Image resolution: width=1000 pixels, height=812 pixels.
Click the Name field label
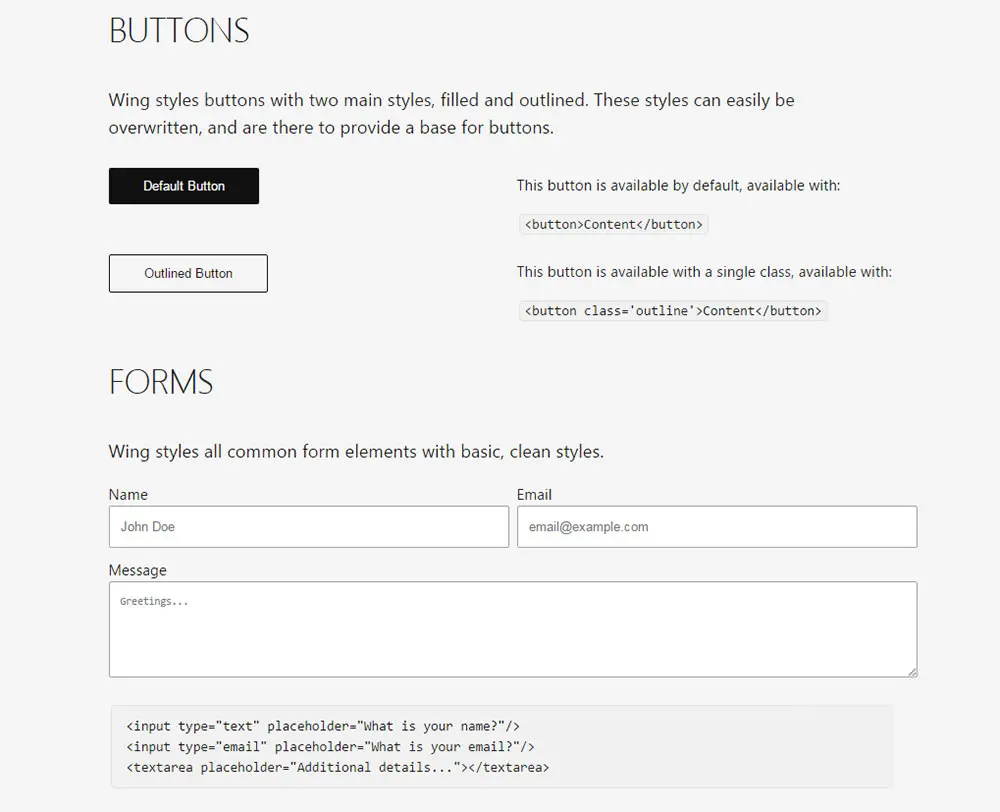(128, 494)
